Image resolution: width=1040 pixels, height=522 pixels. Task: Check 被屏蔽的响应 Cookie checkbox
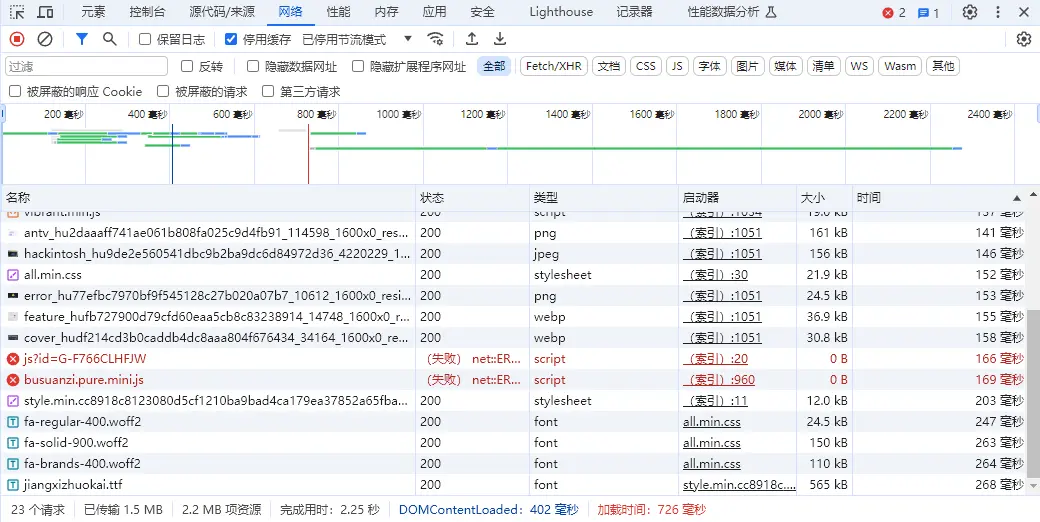(15, 92)
